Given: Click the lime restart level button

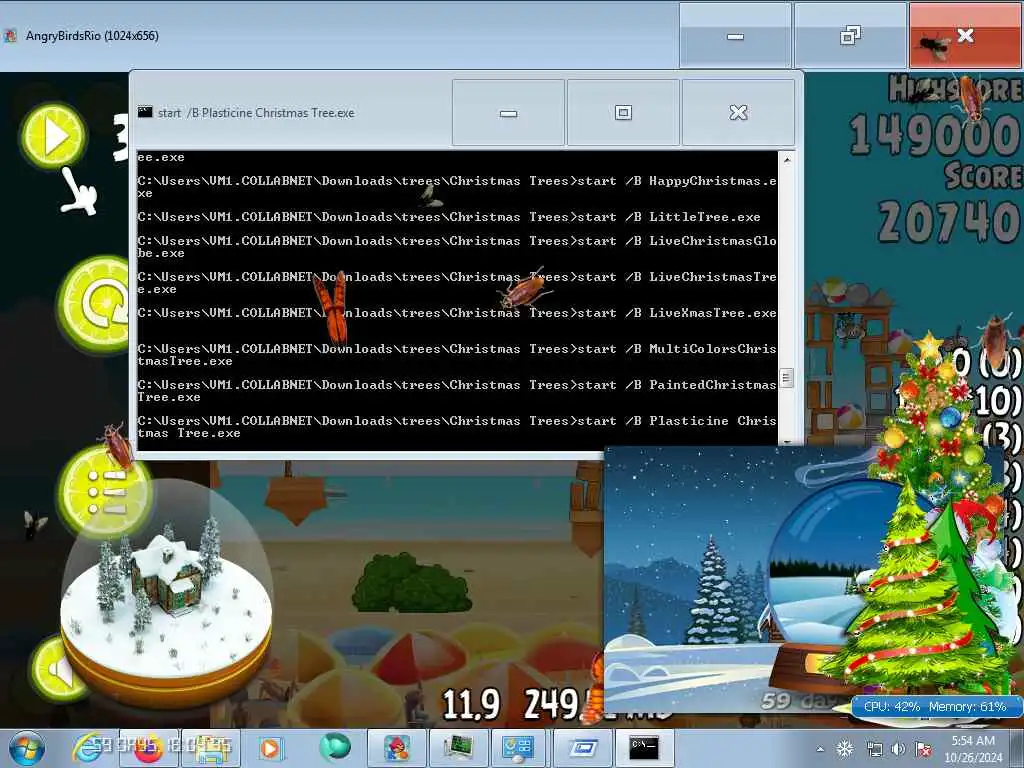Looking at the screenshot, I should (x=97, y=304).
